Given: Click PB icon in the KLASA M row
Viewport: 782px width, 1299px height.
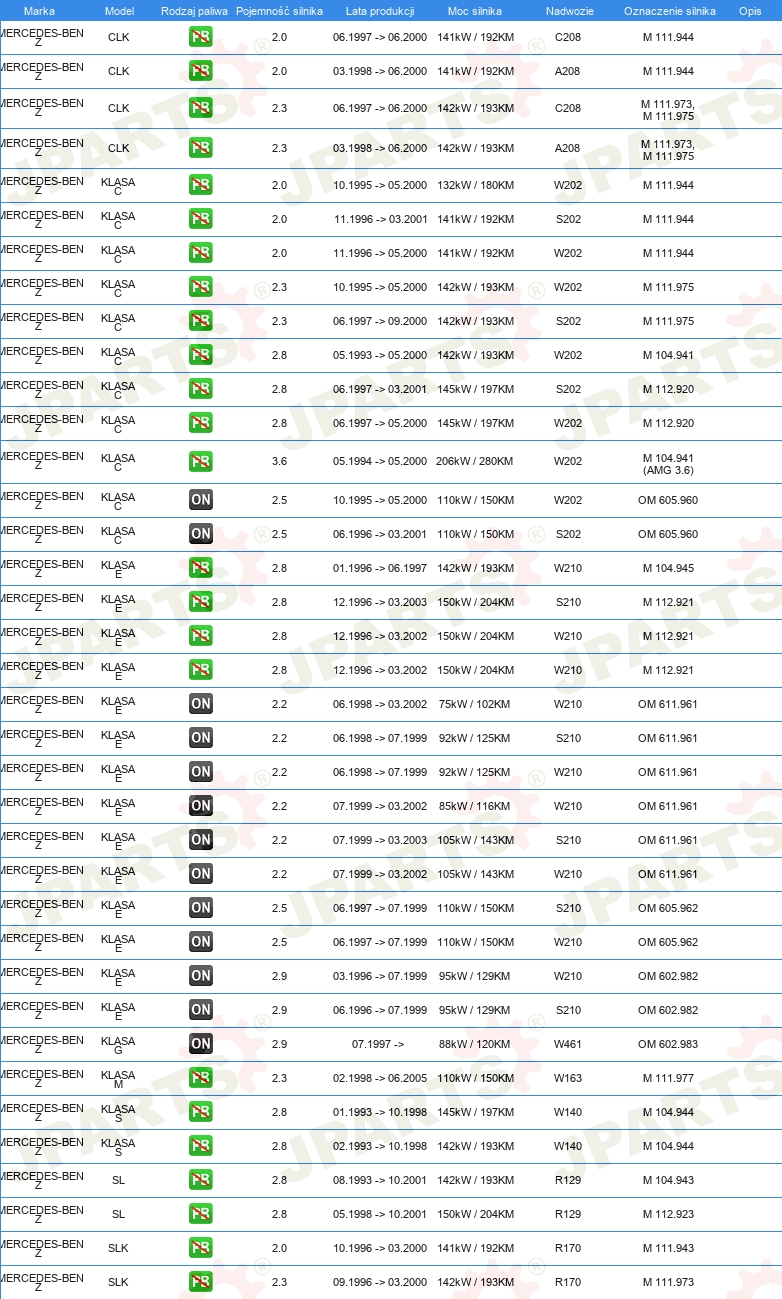Looking at the screenshot, I should tap(200, 1078).
